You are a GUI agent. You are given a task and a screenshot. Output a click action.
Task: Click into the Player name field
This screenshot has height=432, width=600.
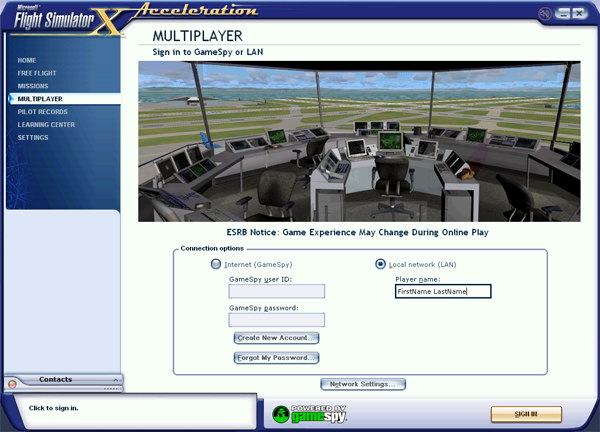coord(443,291)
